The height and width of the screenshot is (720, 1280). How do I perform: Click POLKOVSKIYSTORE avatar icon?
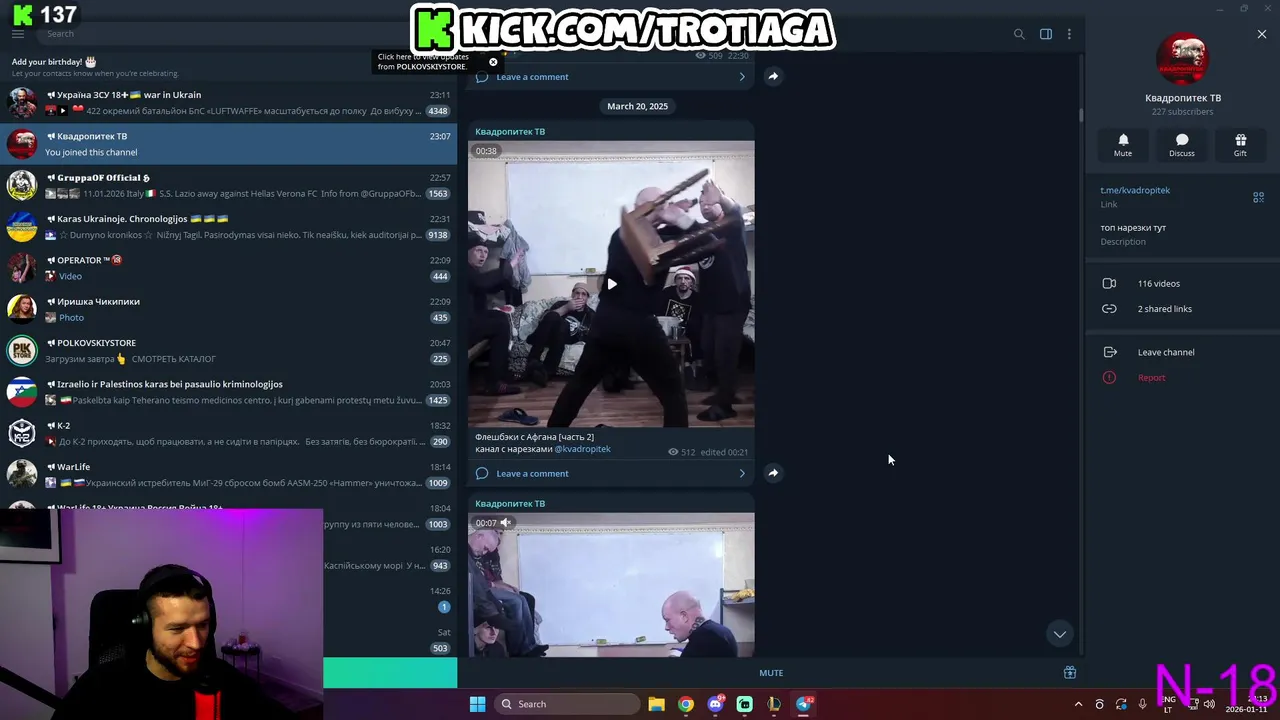(x=22, y=350)
